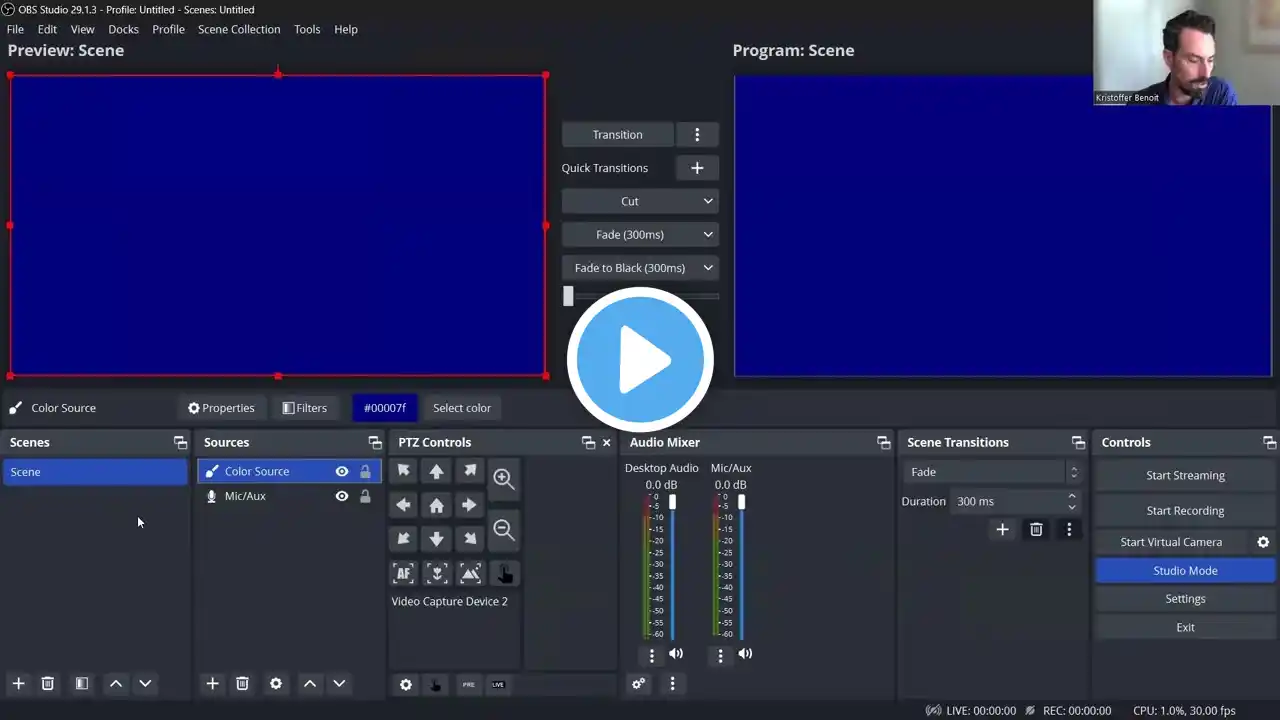Open the Scene Collection menu
1280x720 pixels.
(239, 29)
